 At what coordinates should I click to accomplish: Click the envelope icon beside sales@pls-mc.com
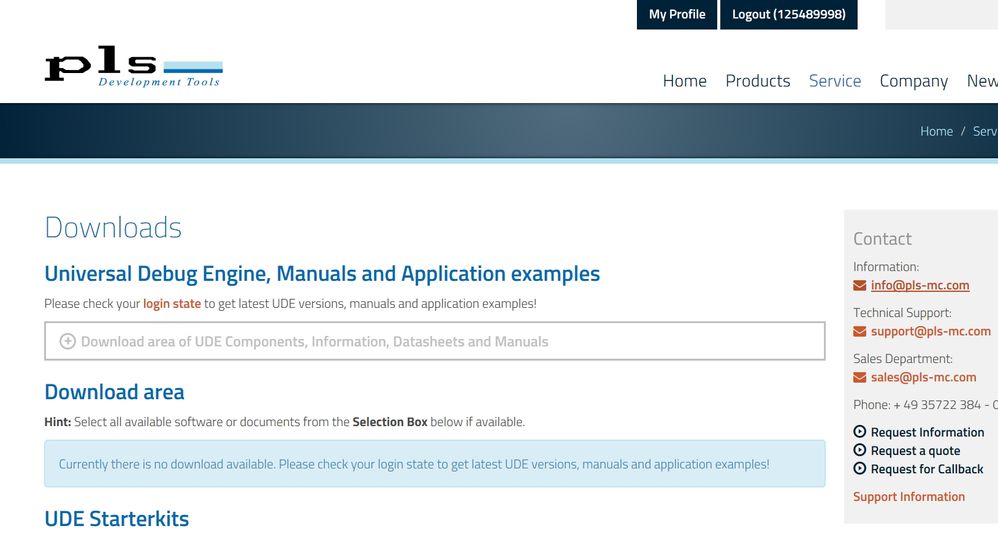pos(859,377)
